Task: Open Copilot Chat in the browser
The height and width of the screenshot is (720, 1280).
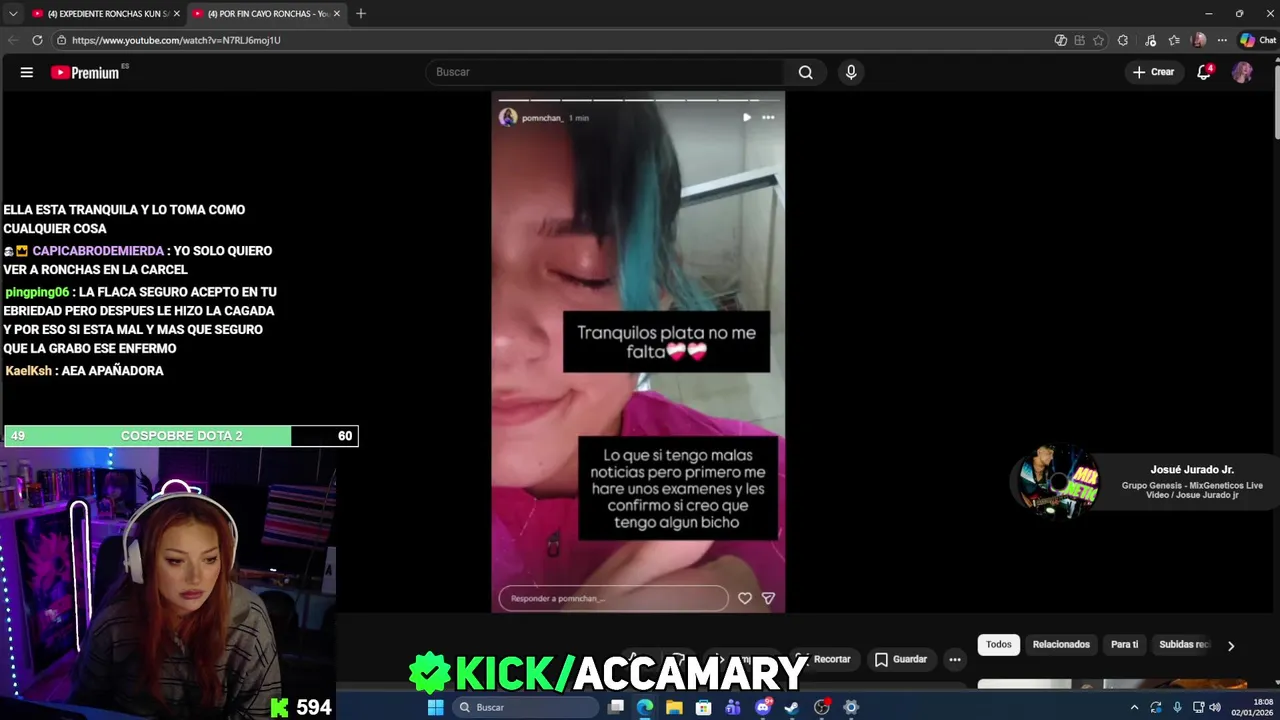Action: tap(1258, 40)
